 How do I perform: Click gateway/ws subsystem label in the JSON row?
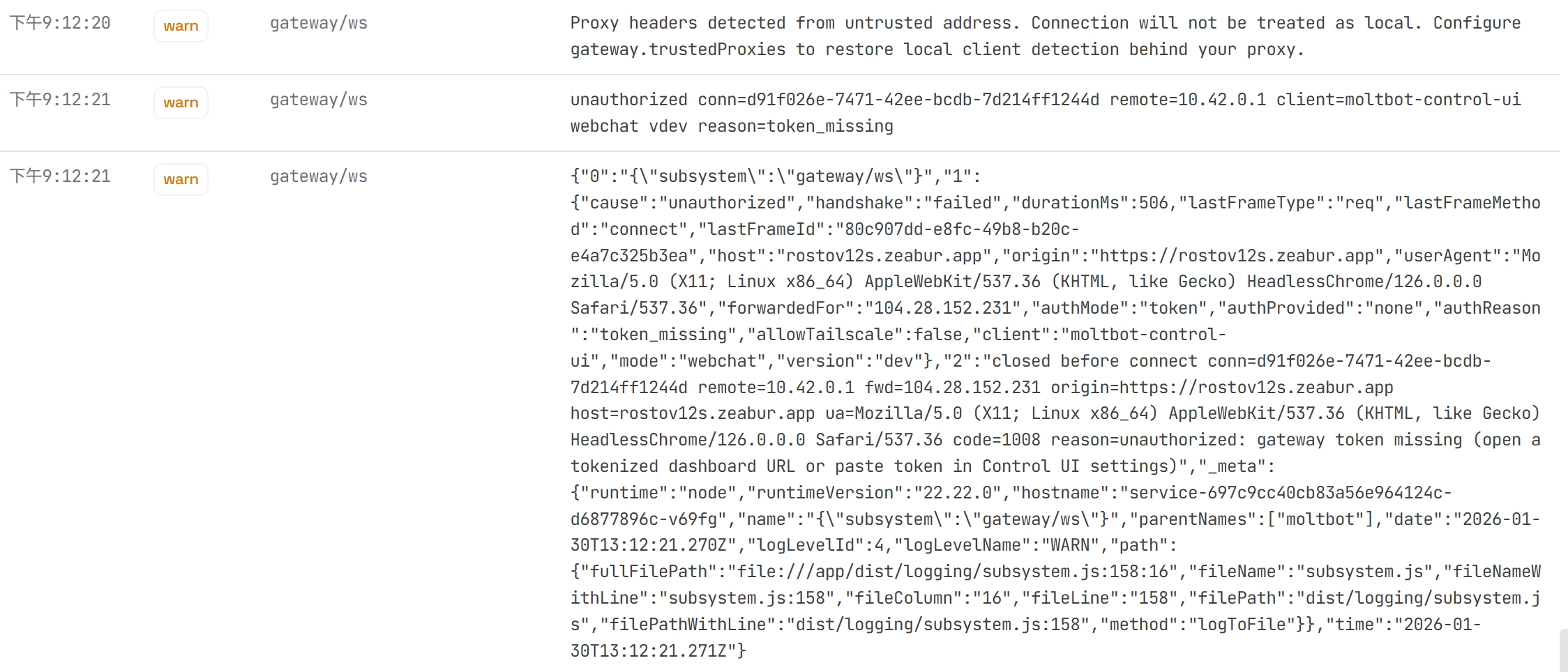pos(319,176)
